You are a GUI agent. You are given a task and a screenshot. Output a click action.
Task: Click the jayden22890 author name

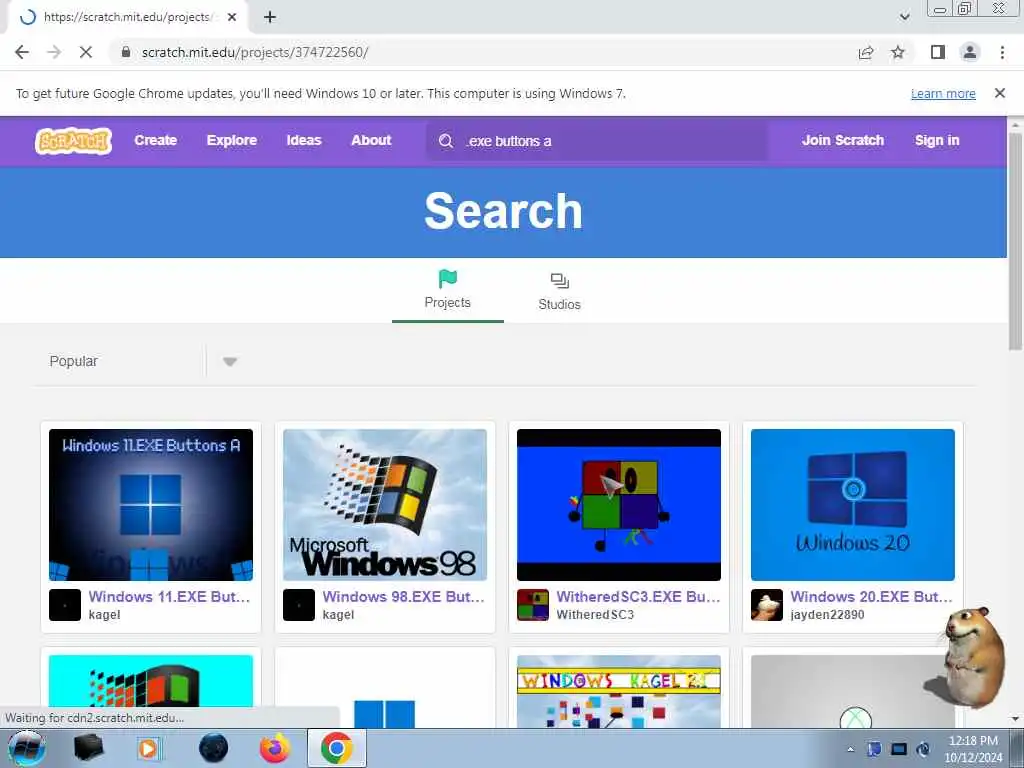(827, 615)
